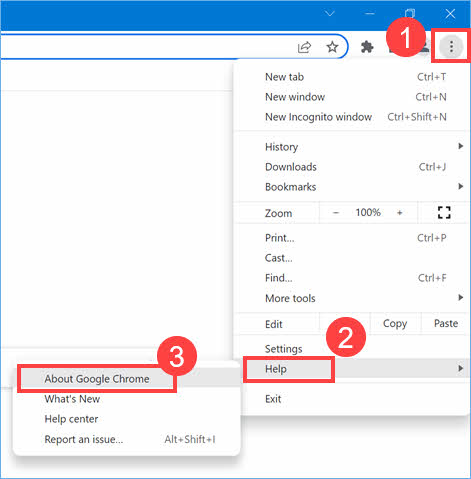Click inside the address bar field
Viewport: 471px width, 479px height.
click(147, 47)
